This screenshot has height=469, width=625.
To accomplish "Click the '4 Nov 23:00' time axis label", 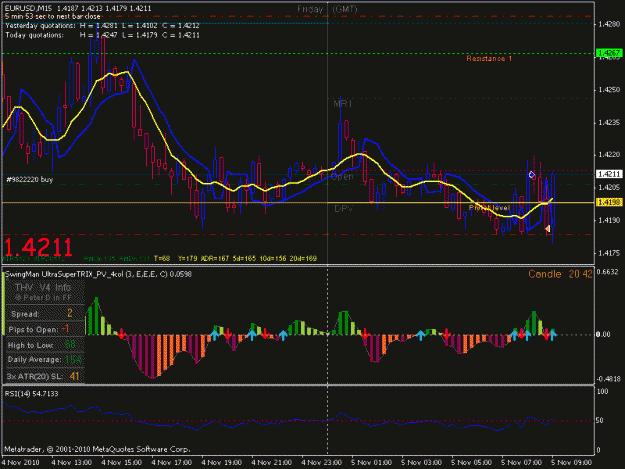I will coord(321,463).
